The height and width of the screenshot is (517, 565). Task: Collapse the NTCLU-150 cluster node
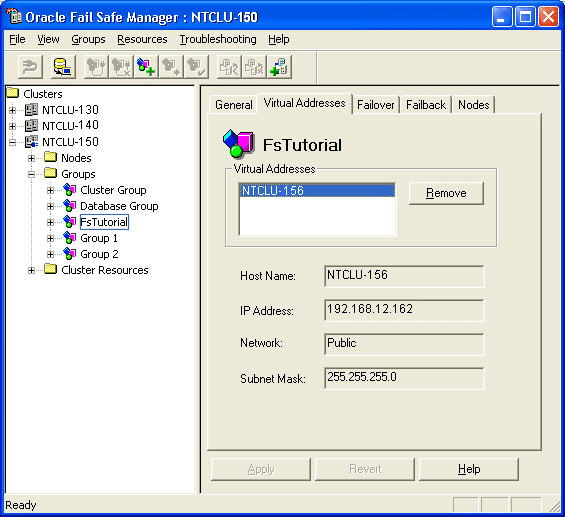[12, 142]
